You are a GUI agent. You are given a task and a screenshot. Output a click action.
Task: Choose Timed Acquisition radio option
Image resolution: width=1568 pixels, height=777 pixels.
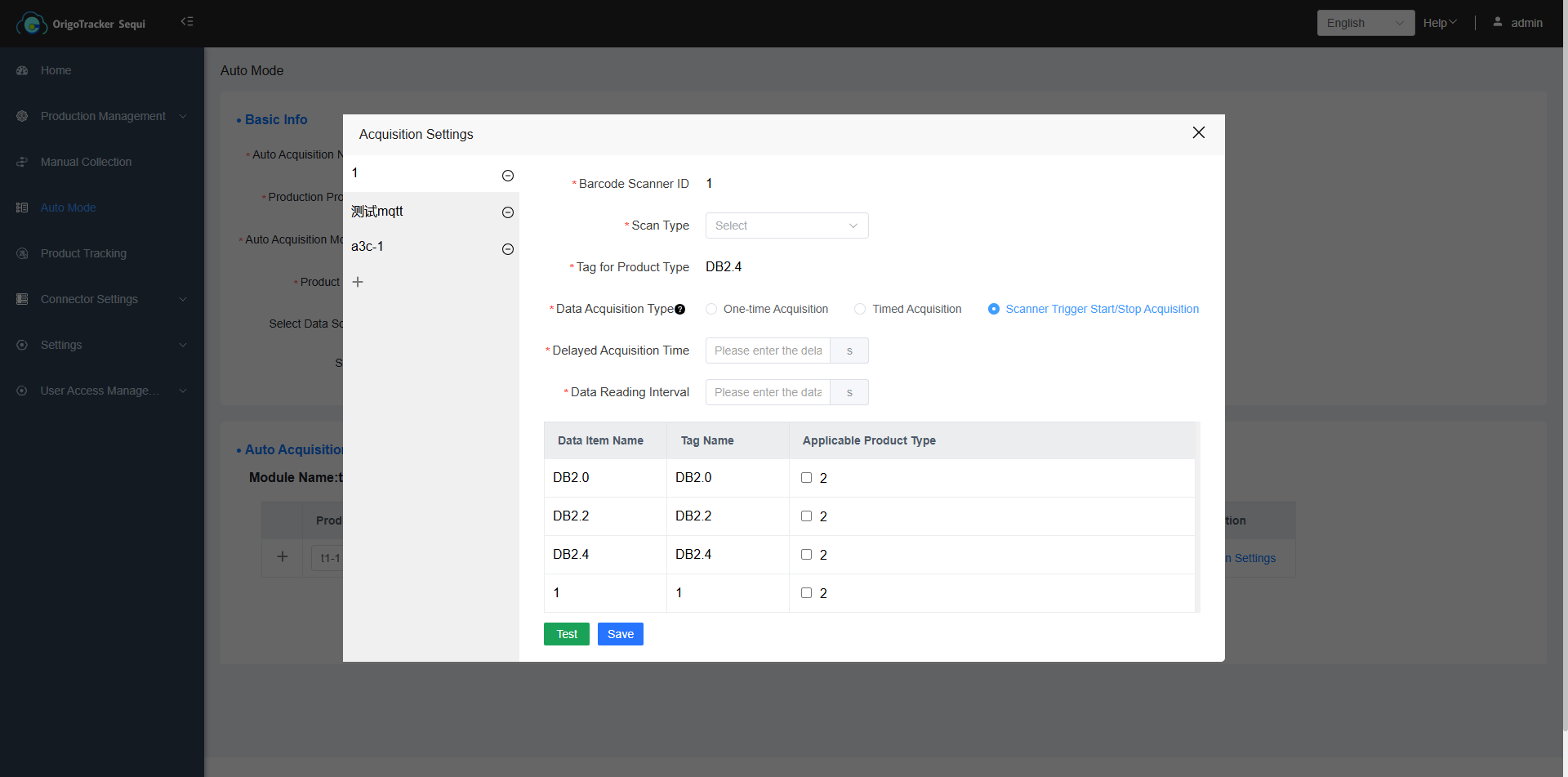click(x=860, y=309)
